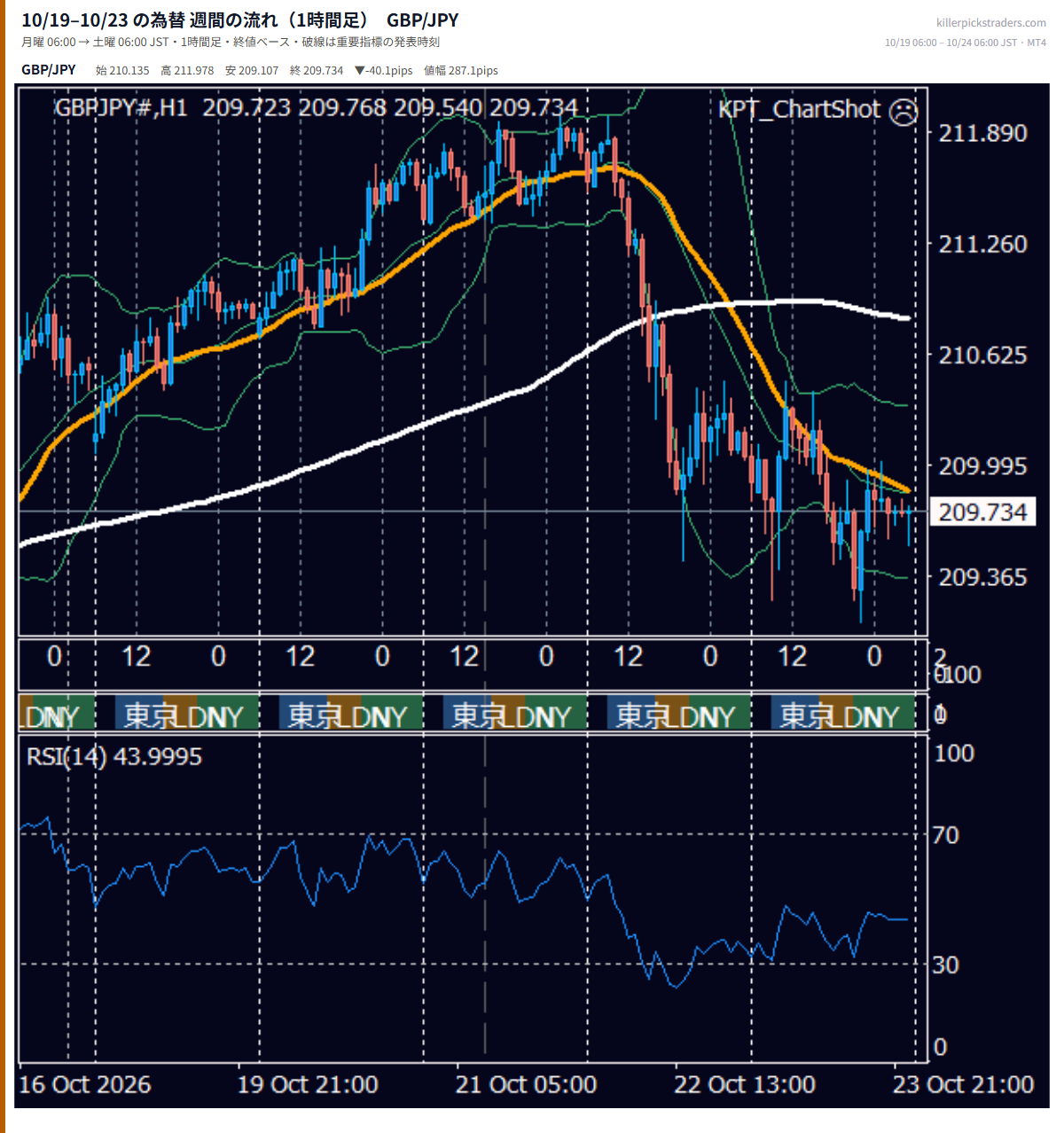Click the time axis label 16 Oct 2026
Viewport: 1064px width, 1133px height.
[x=85, y=1084]
